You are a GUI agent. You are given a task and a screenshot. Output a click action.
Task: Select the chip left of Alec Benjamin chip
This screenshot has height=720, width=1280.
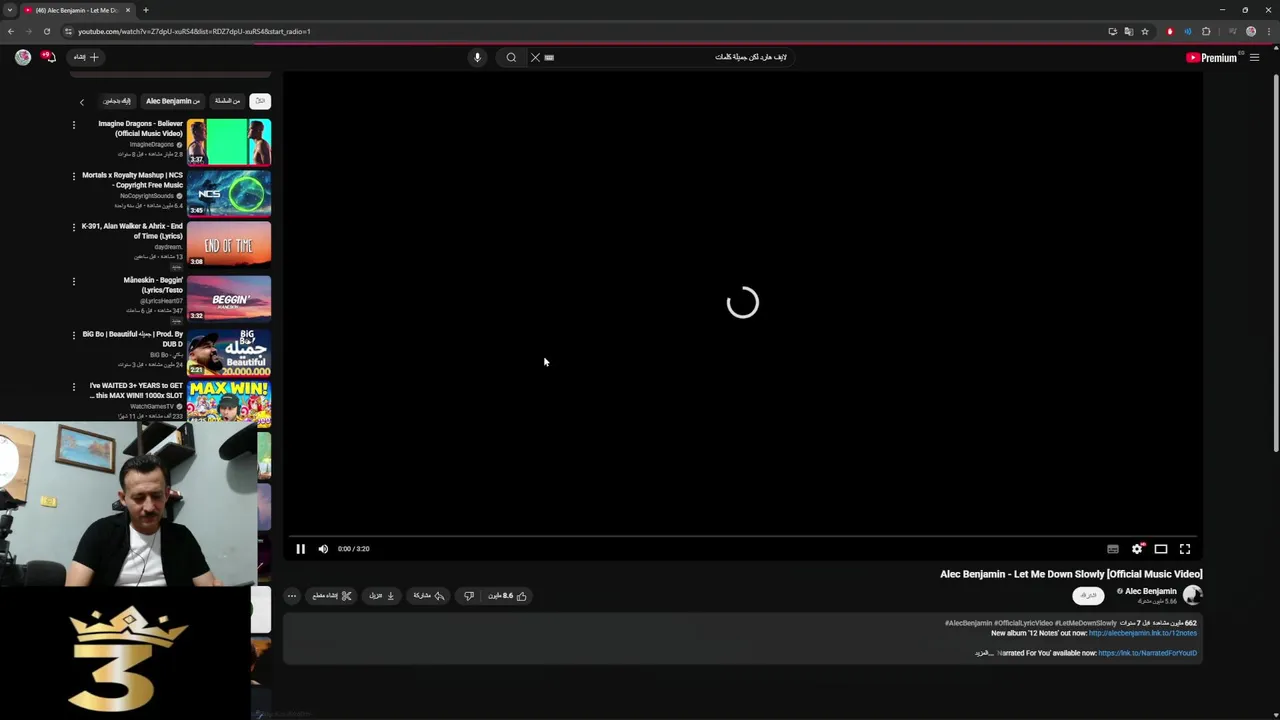(x=117, y=101)
